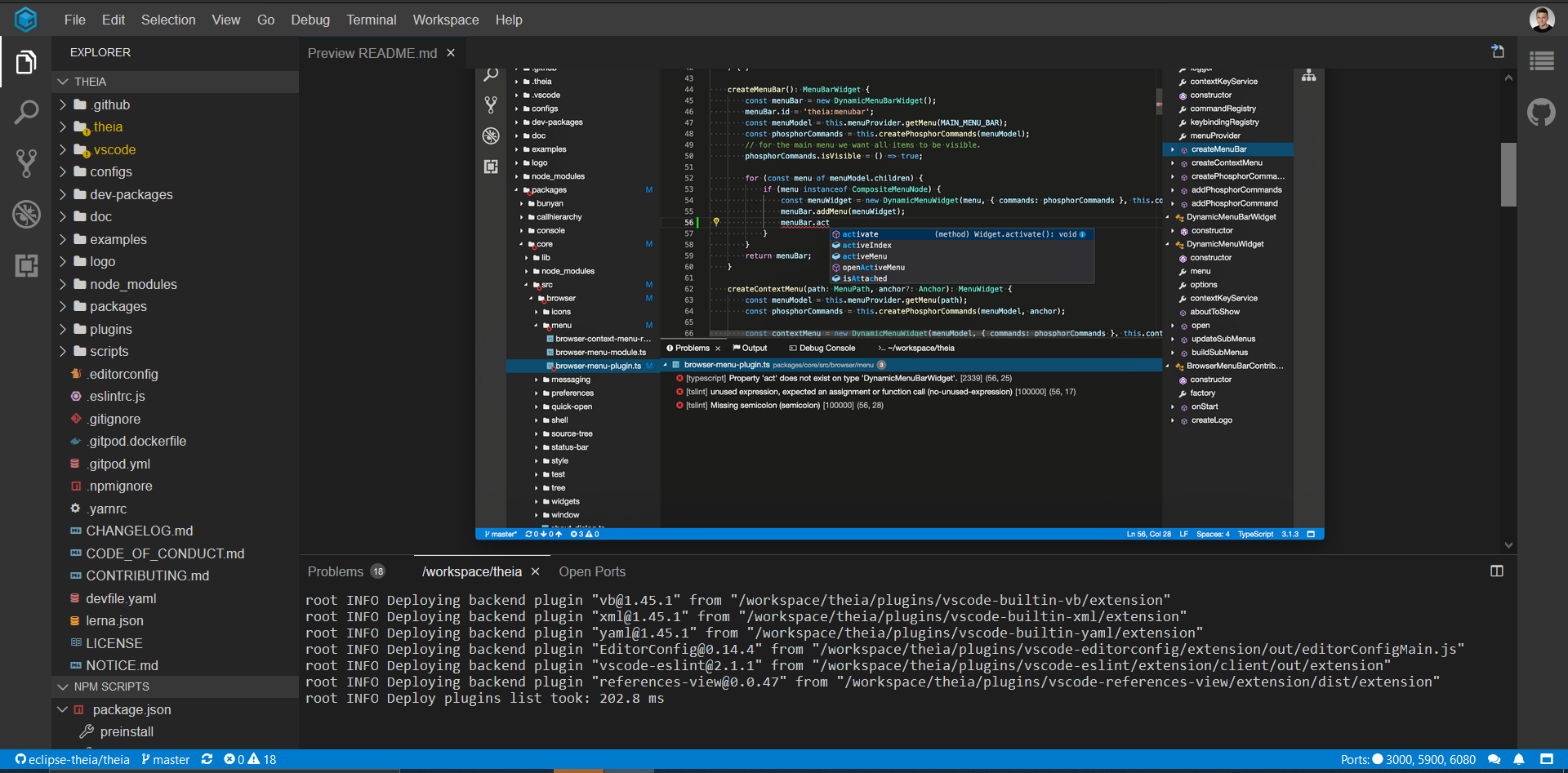Open the Debug menu
Screen dimensions: 1568x773
click(x=310, y=20)
